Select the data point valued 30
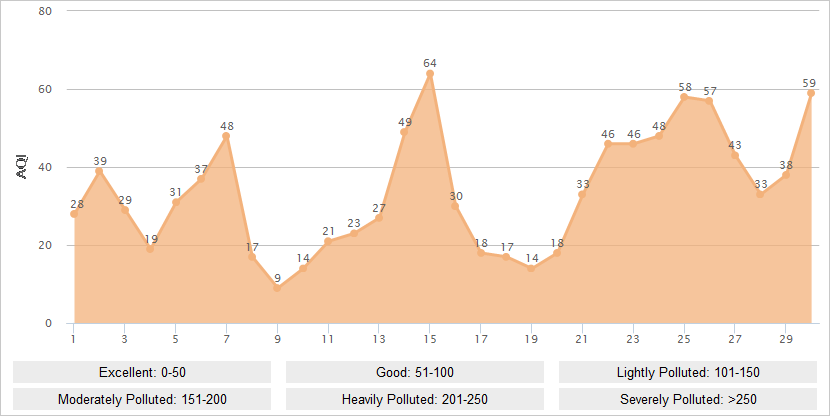This screenshot has height=416, width=830. coord(455,206)
